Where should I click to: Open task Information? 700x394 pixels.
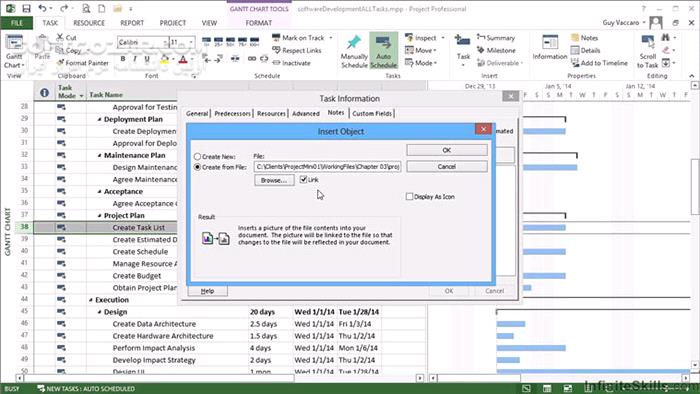pyautogui.click(x=550, y=47)
